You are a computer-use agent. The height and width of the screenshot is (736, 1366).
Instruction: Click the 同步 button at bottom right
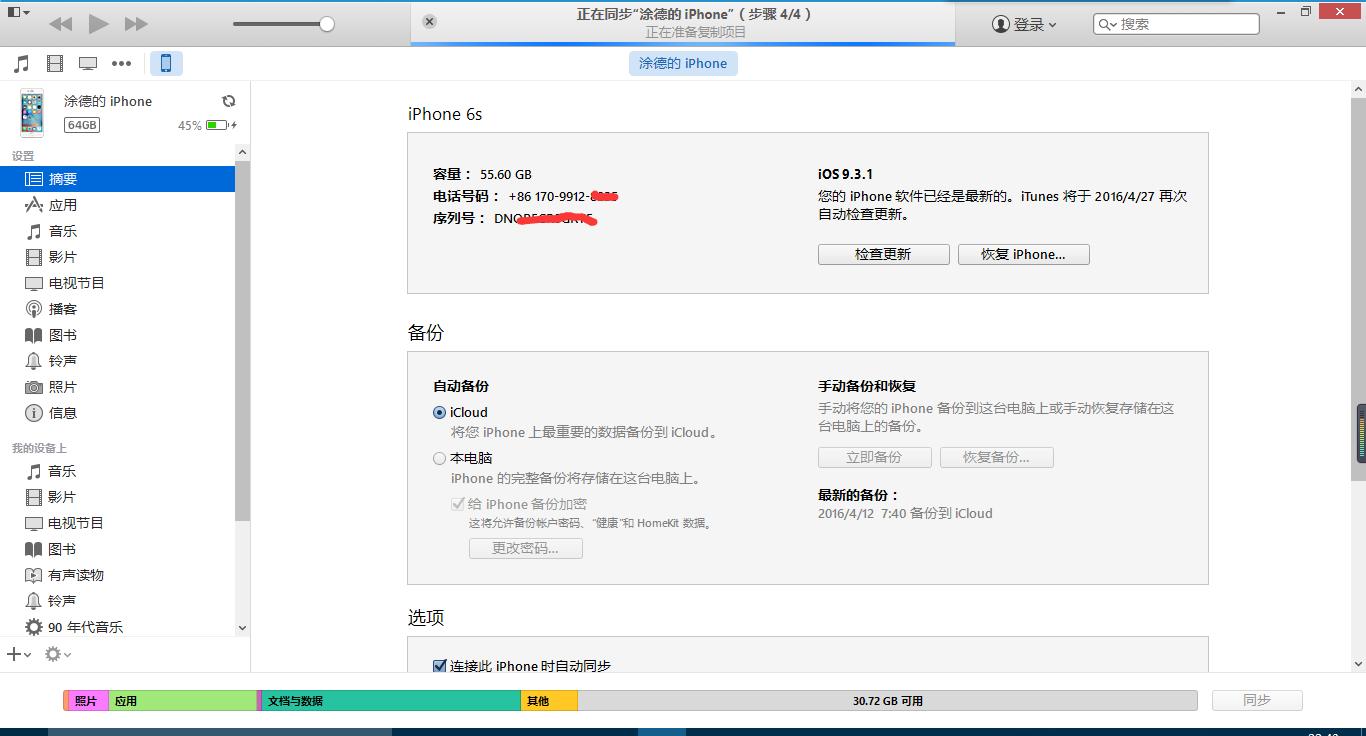pyautogui.click(x=1256, y=700)
